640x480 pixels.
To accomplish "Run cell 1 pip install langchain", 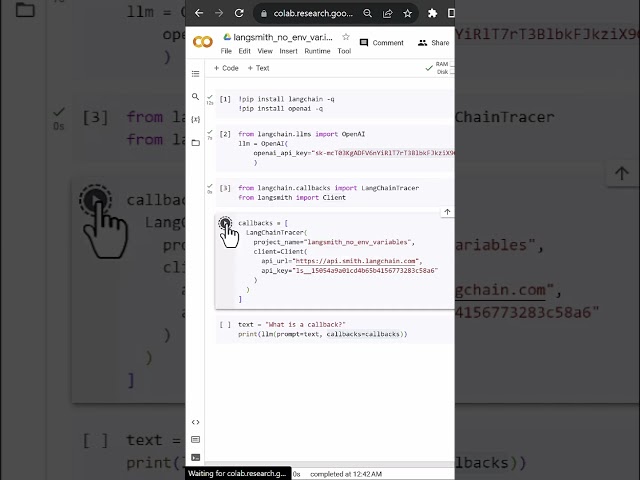I will point(225,99).
